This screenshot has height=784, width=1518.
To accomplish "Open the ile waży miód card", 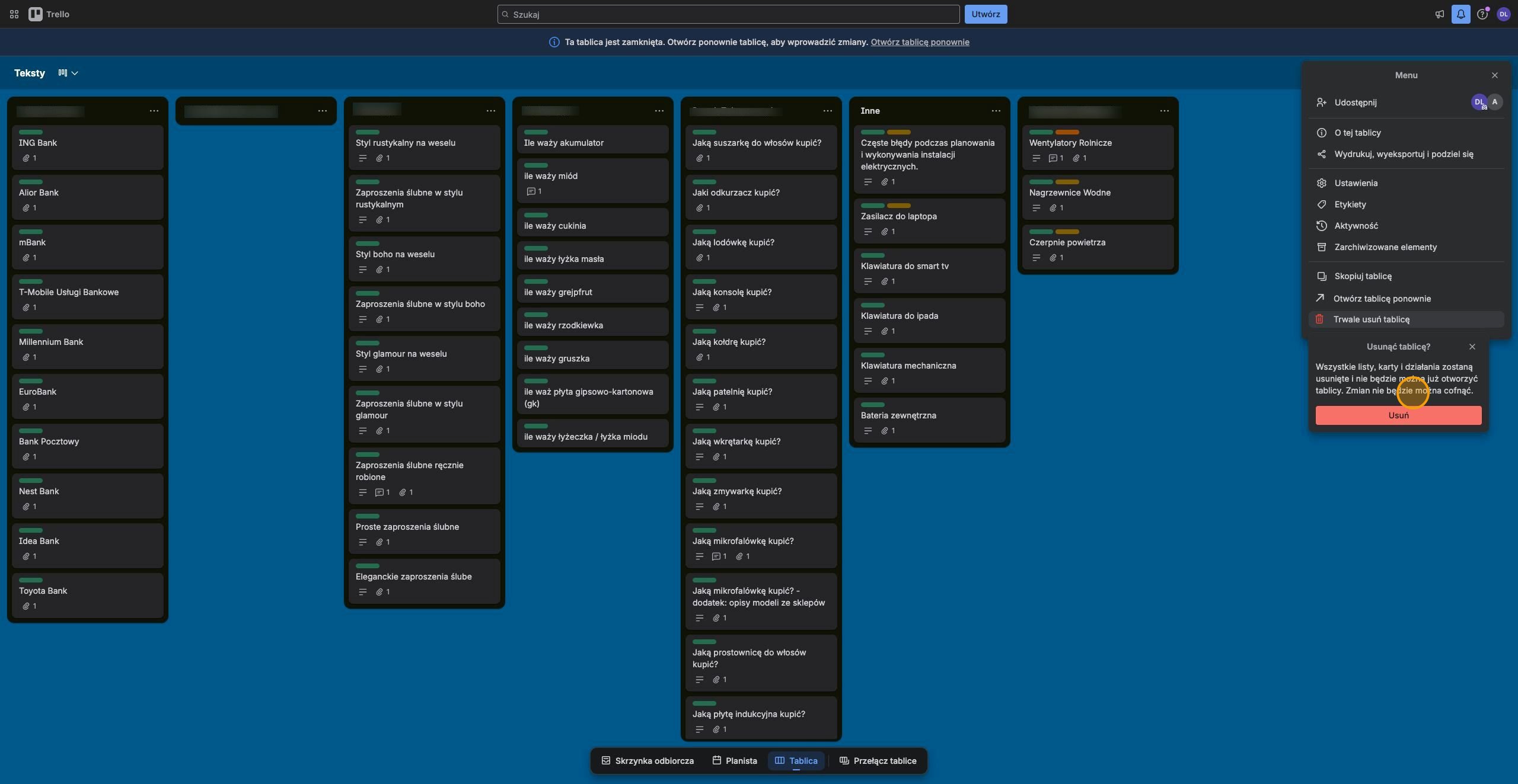I will [593, 181].
